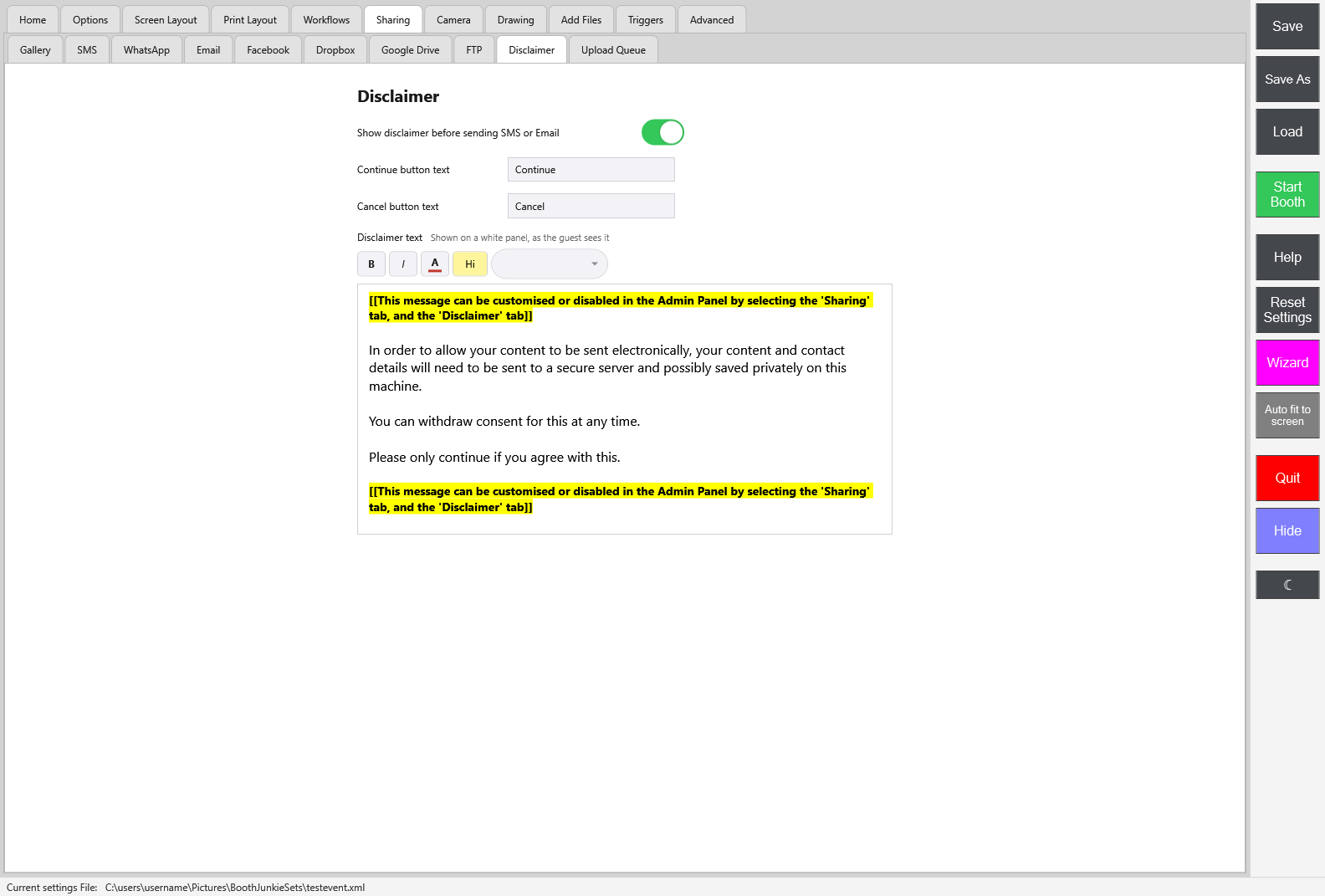Image resolution: width=1325 pixels, height=896 pixels.
Task: Open the Triggers tab
Action: click(x=646, y=20)
